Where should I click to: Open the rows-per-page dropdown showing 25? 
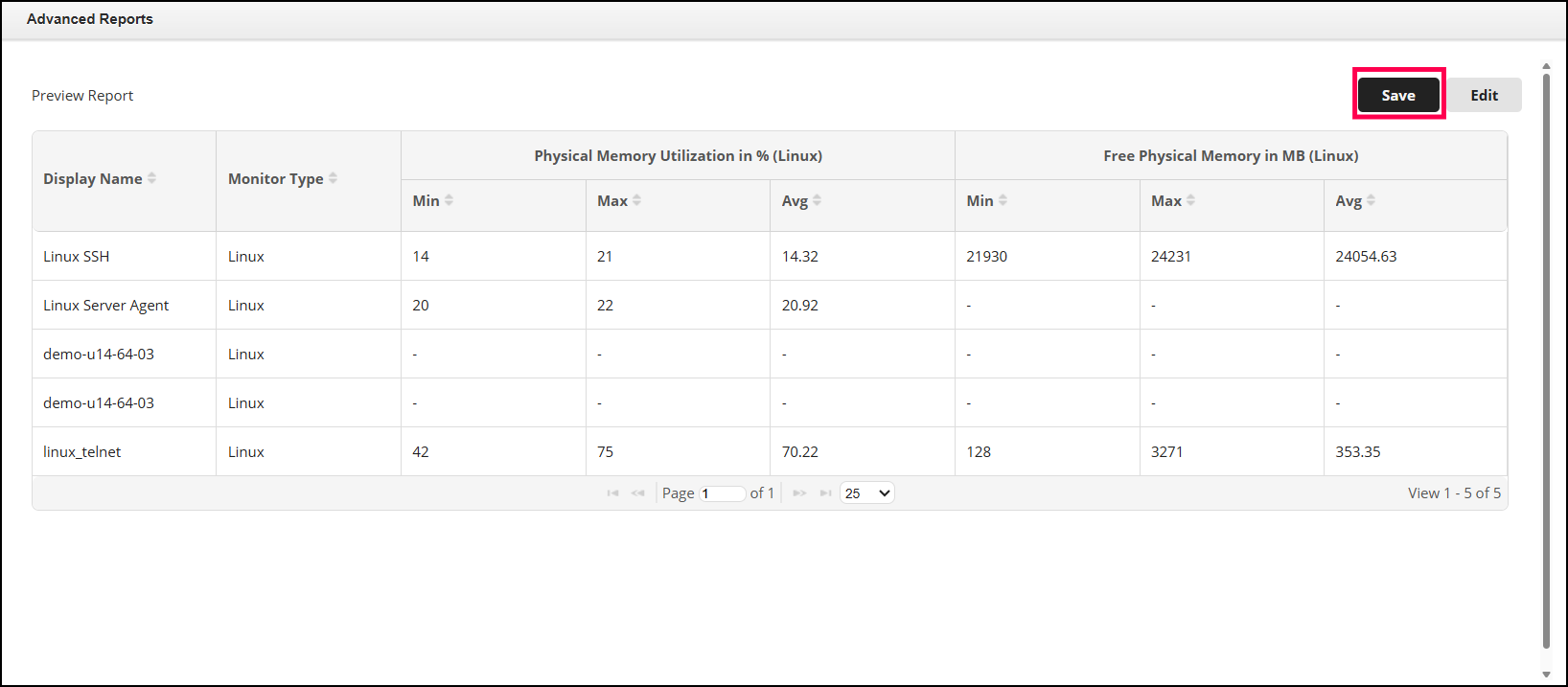[867, 493]
